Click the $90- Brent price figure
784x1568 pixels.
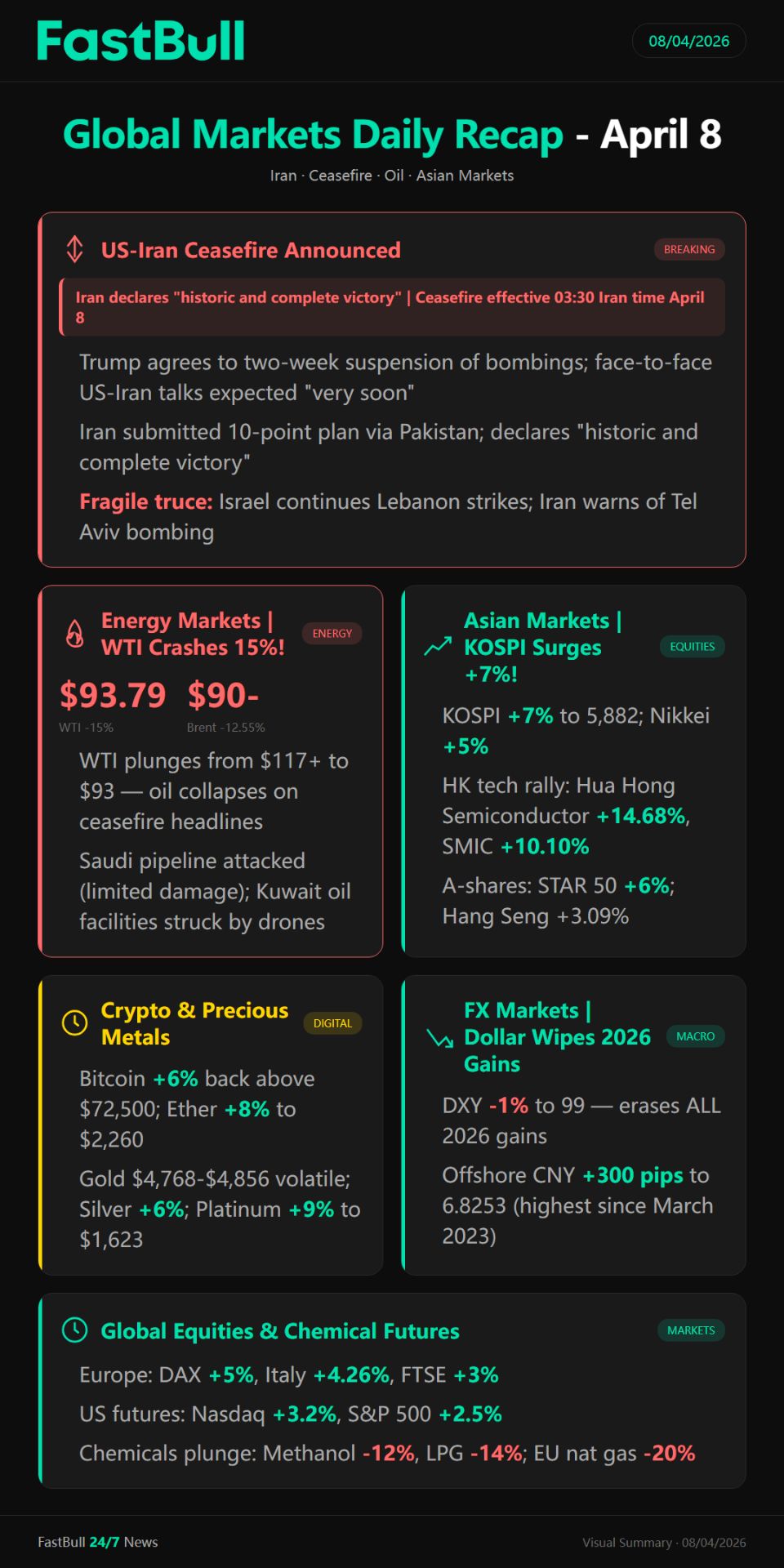click(223, 695)
